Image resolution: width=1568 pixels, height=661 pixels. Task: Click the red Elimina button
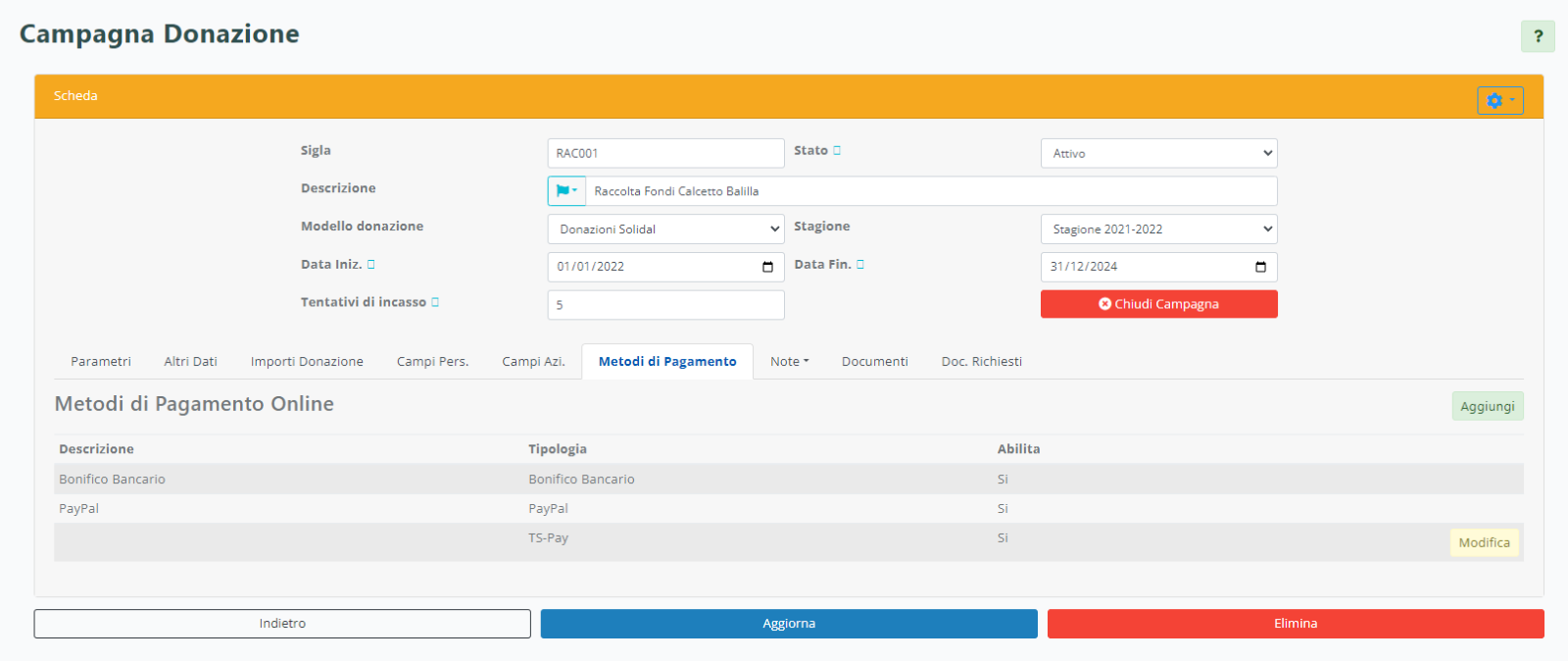click(x=1296, y=624)
